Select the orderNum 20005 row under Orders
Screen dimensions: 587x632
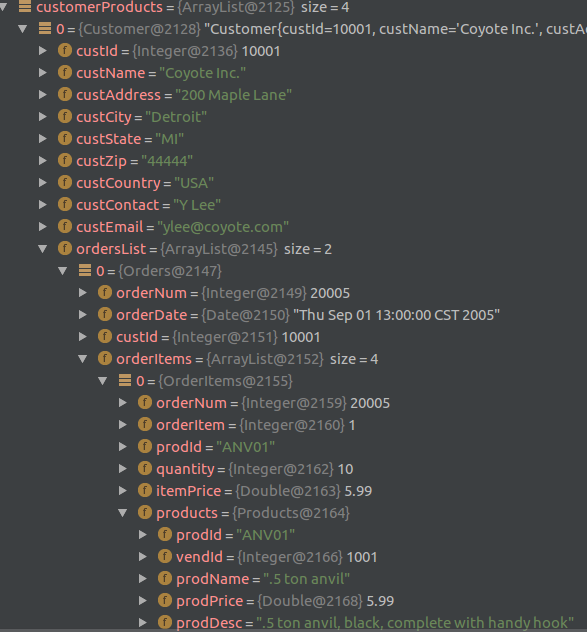click(294, 293)
